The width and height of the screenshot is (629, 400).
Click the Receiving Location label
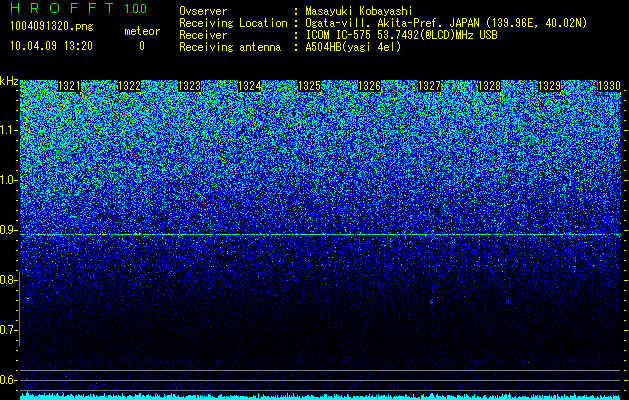point(233,23)
